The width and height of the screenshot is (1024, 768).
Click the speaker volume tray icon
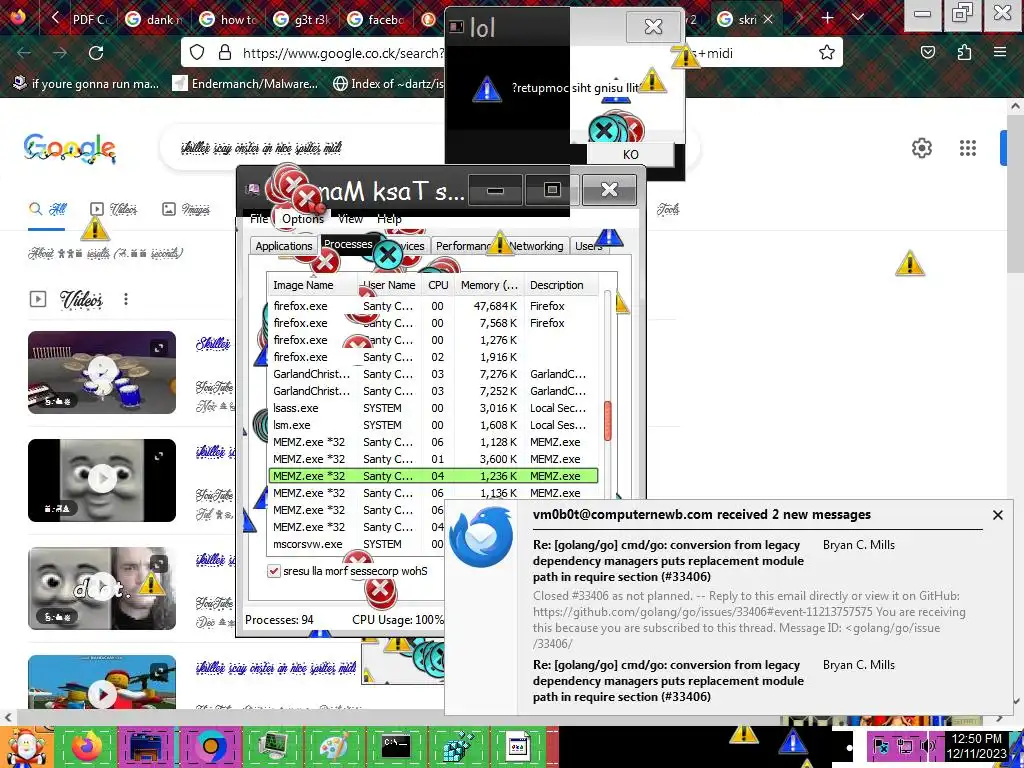click(x=927, y=746)
